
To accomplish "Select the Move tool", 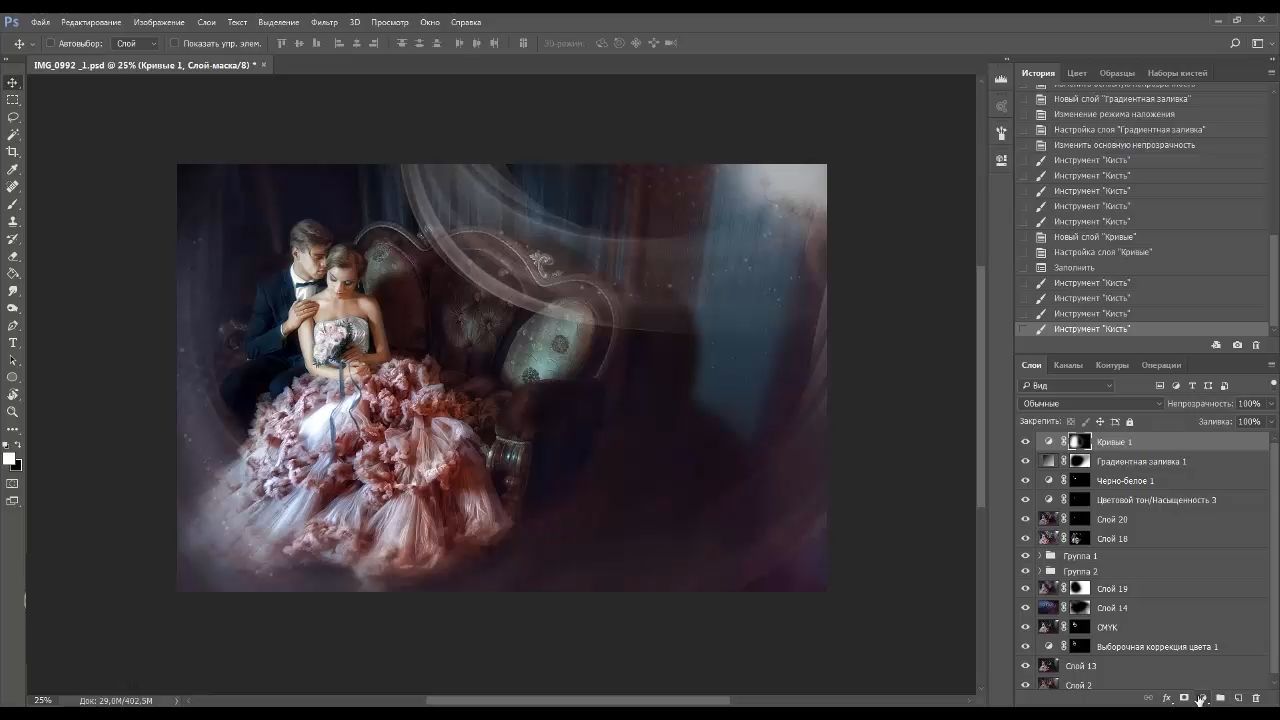I will tap(13, 82).
